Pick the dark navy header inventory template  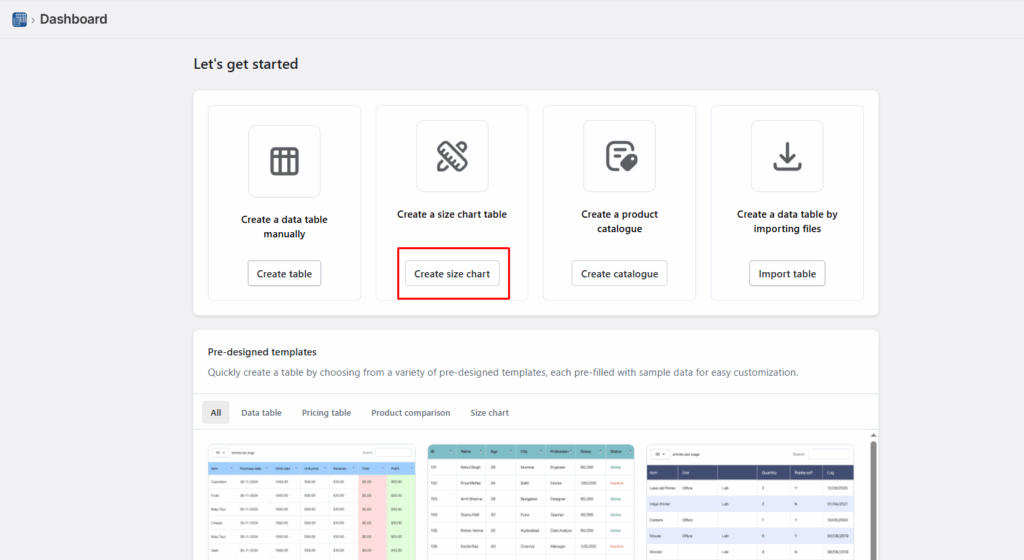coord(750,510)
